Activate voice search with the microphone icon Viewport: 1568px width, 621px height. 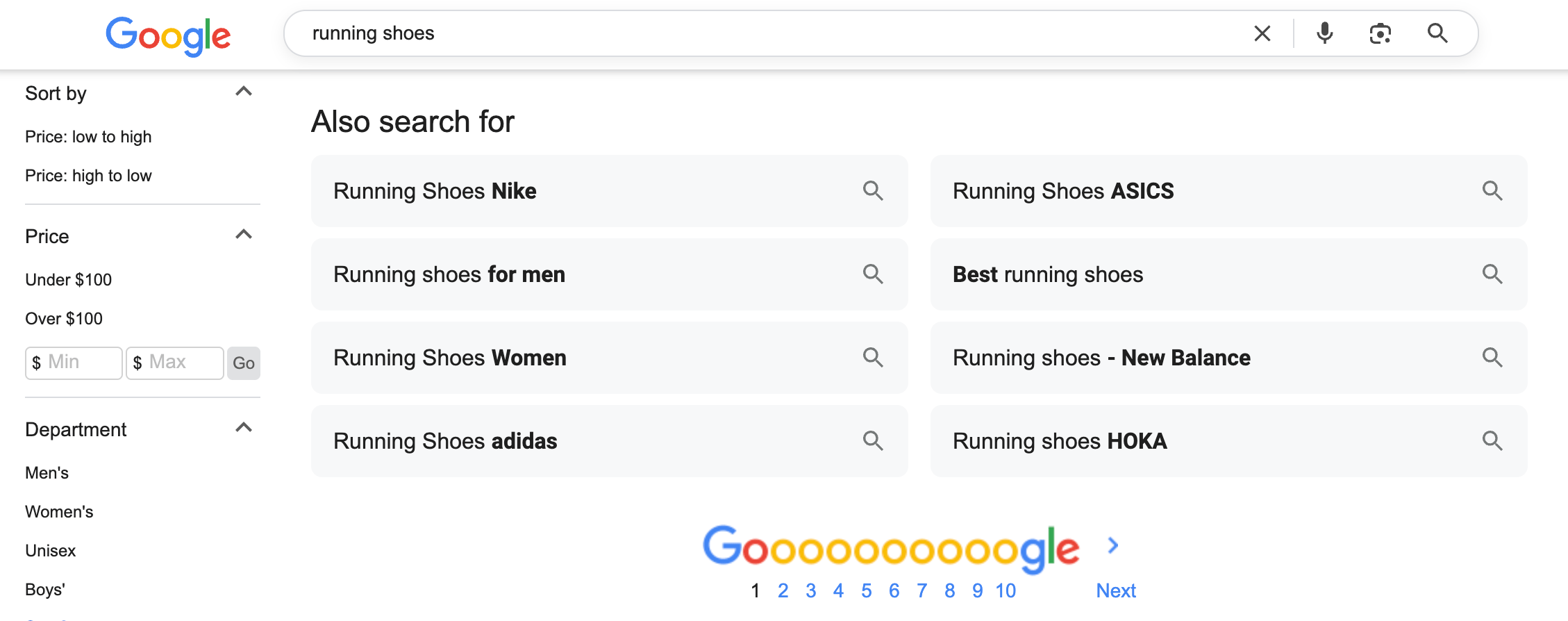tap(1325, 33)
